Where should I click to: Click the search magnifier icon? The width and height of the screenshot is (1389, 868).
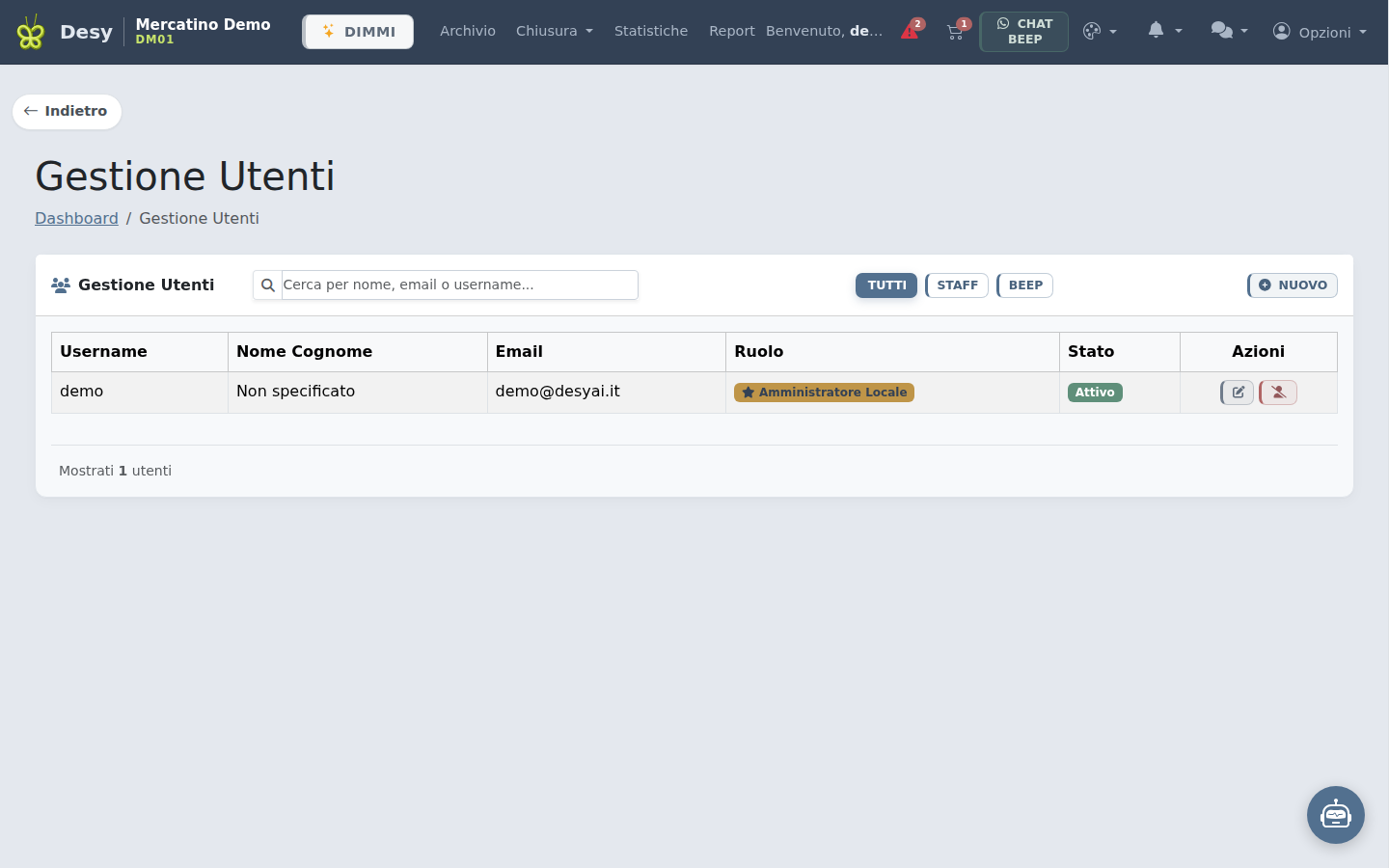[x=267, y=285]
